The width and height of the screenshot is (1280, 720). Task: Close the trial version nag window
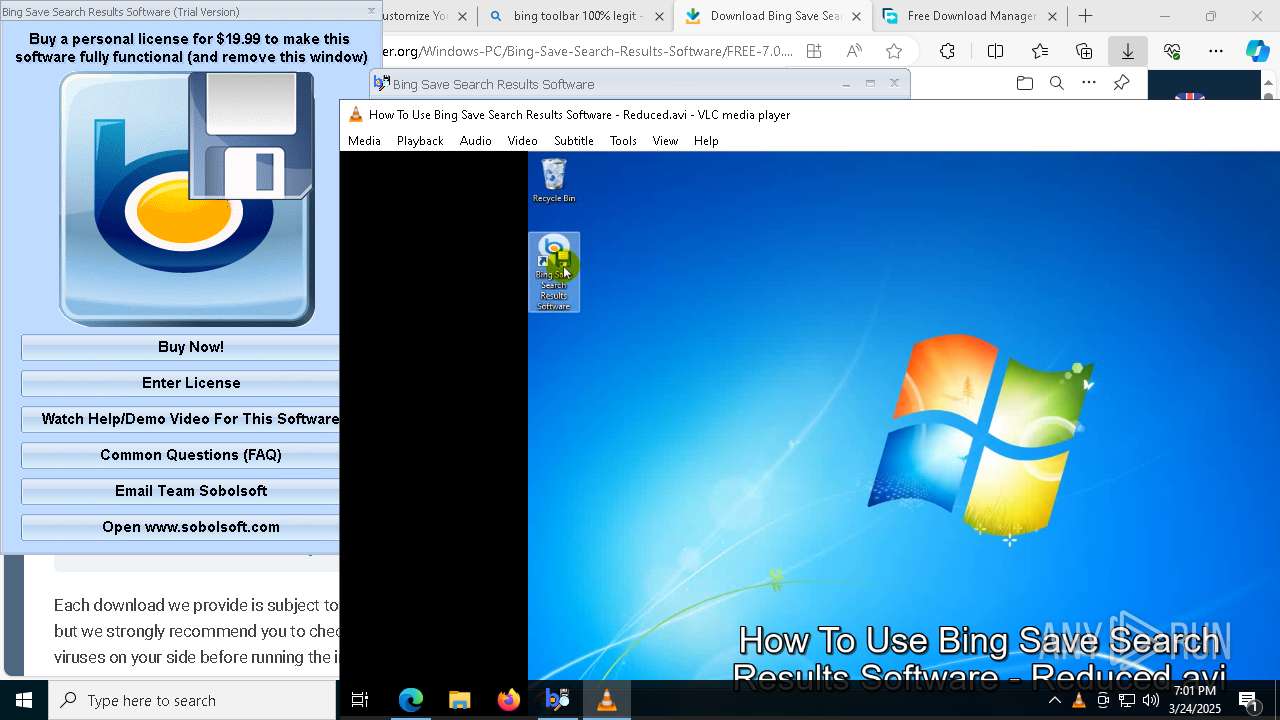tap(371, 11)
